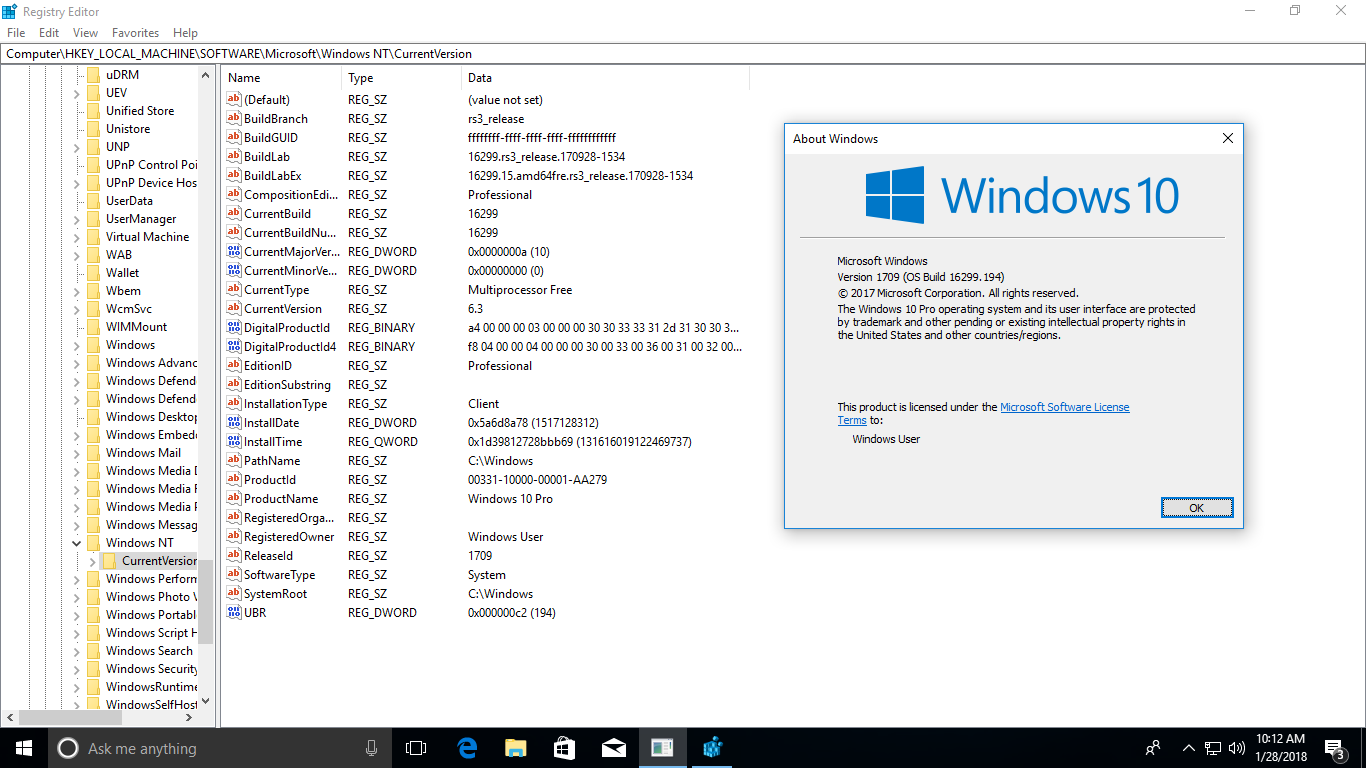Click the ProductName string value icon
The width and height of the screenshot is (1366, 768).
point(234,498)
